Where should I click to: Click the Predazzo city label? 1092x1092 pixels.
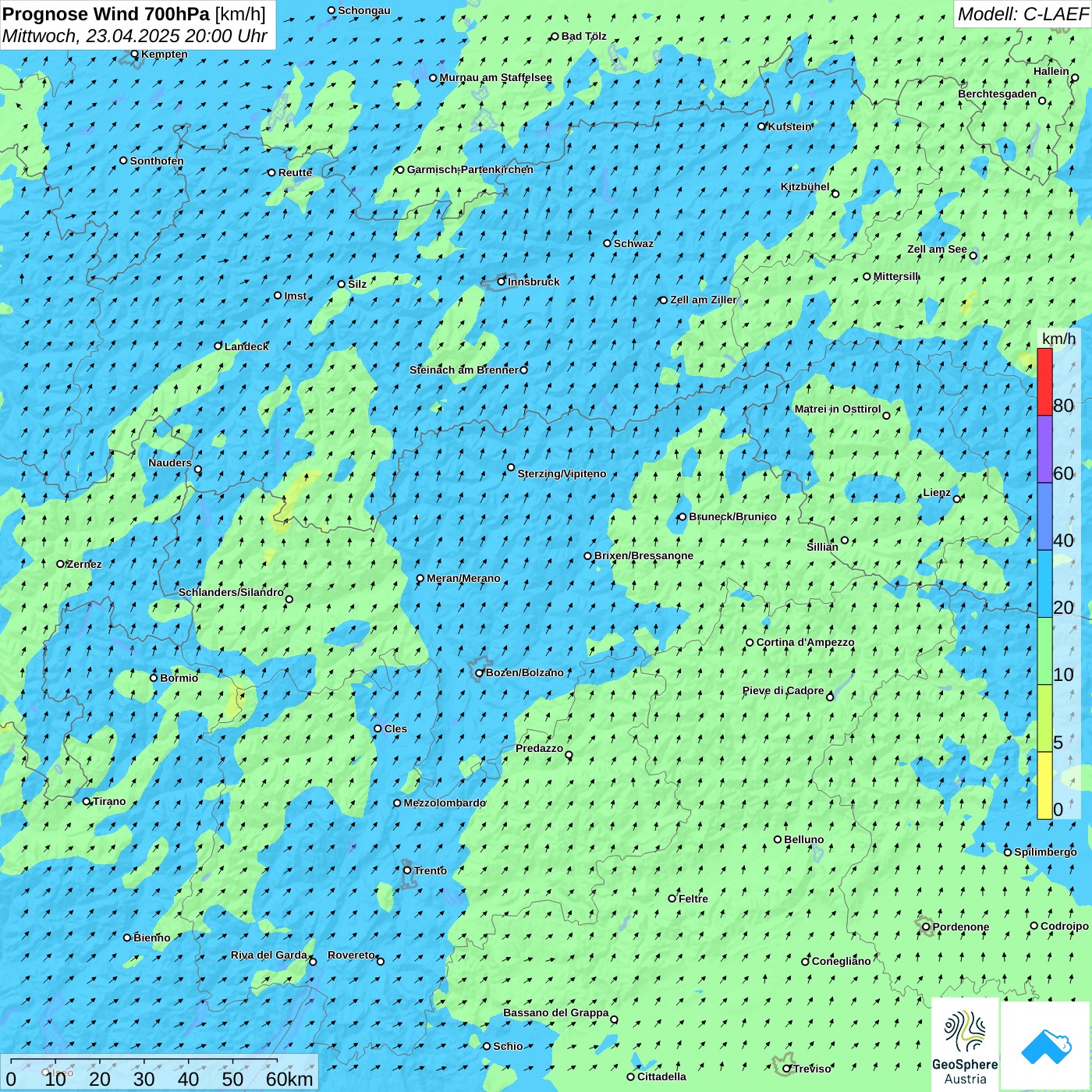pos(539,749)
